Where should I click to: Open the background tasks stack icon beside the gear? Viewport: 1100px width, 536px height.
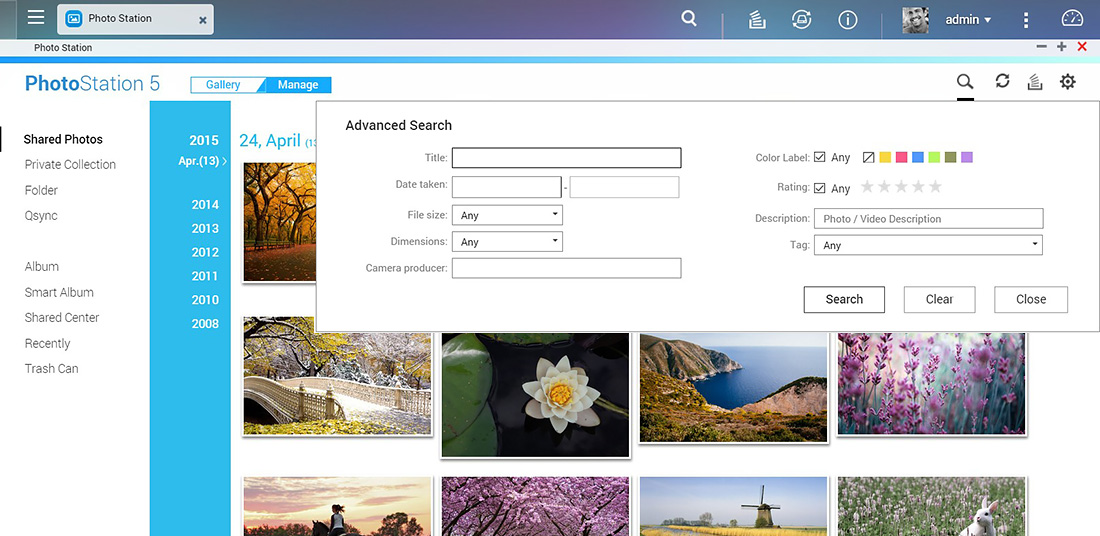coord(1034,82)
